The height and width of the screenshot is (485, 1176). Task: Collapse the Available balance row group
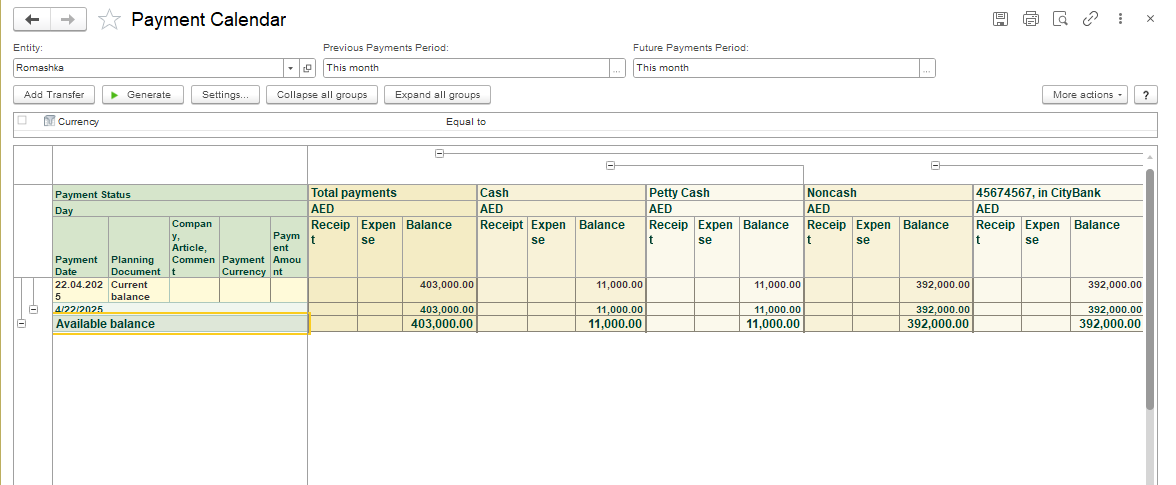click(x=22, y=323)
